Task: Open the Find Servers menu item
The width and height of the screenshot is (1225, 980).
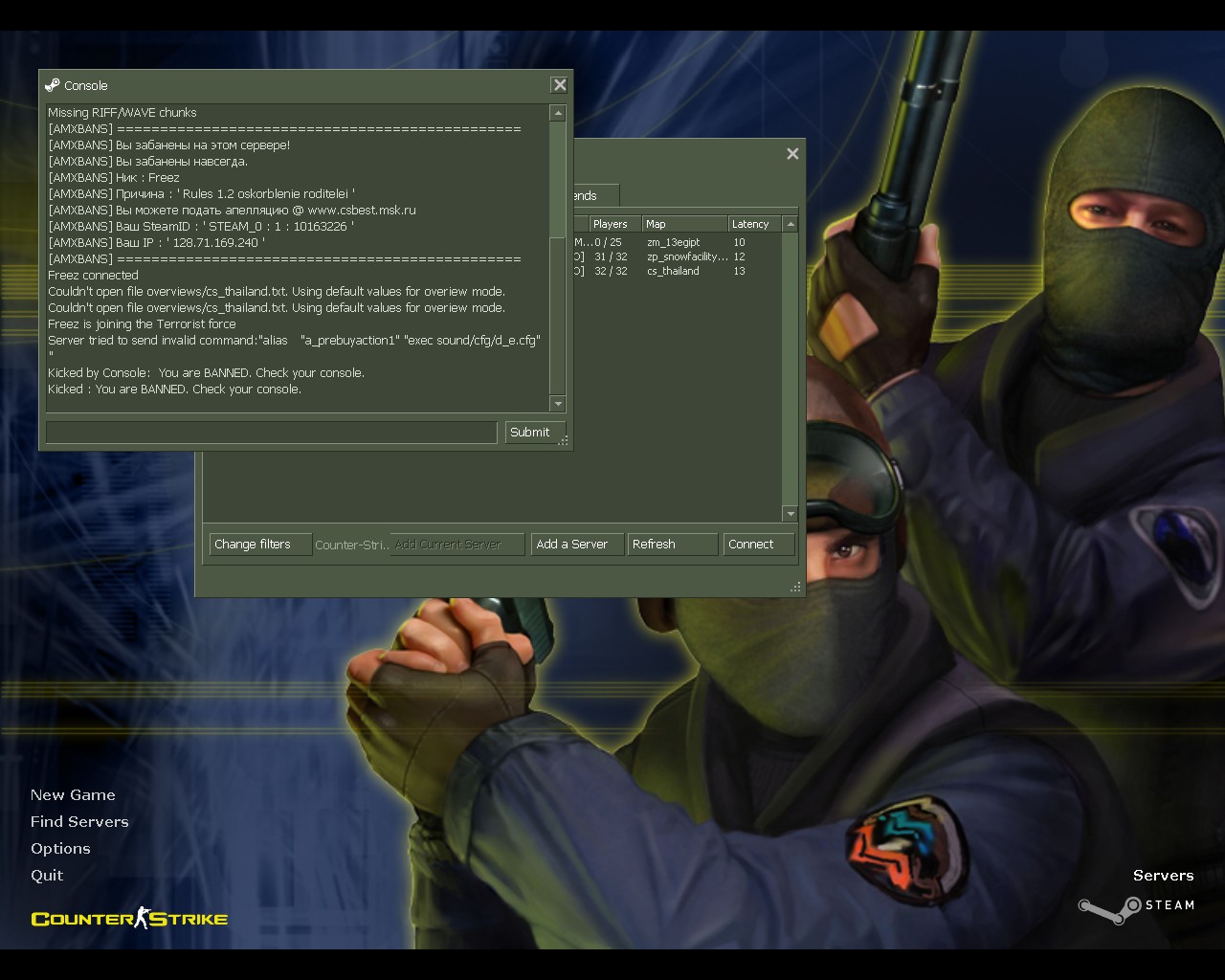Action: point(79,821)
